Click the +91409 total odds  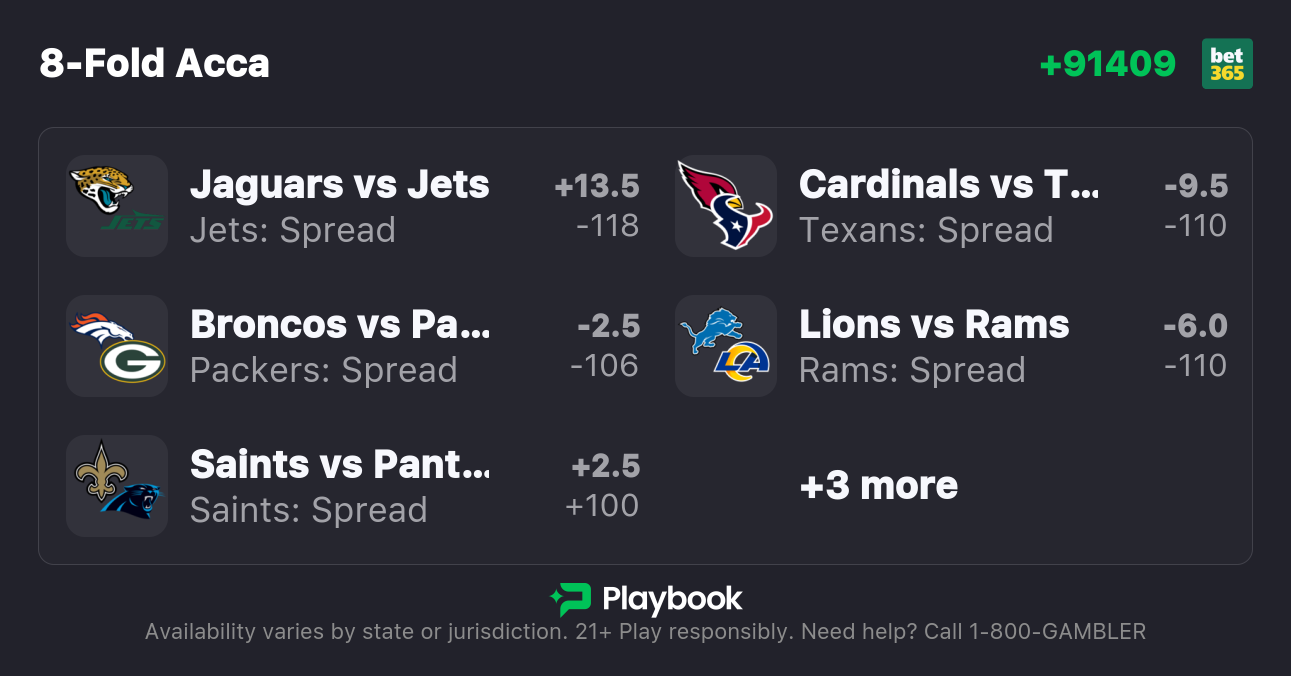(x=1108, y=64)
